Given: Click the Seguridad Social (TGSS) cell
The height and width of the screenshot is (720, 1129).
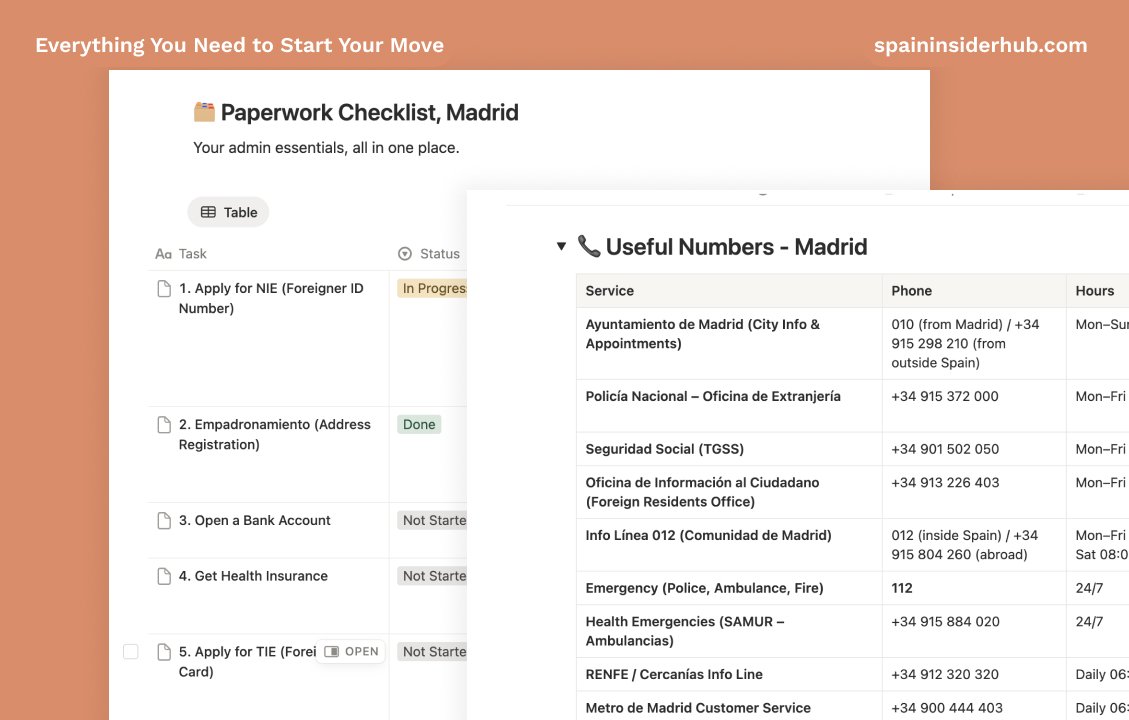Looking at the screenshot, I should point(729,449).
